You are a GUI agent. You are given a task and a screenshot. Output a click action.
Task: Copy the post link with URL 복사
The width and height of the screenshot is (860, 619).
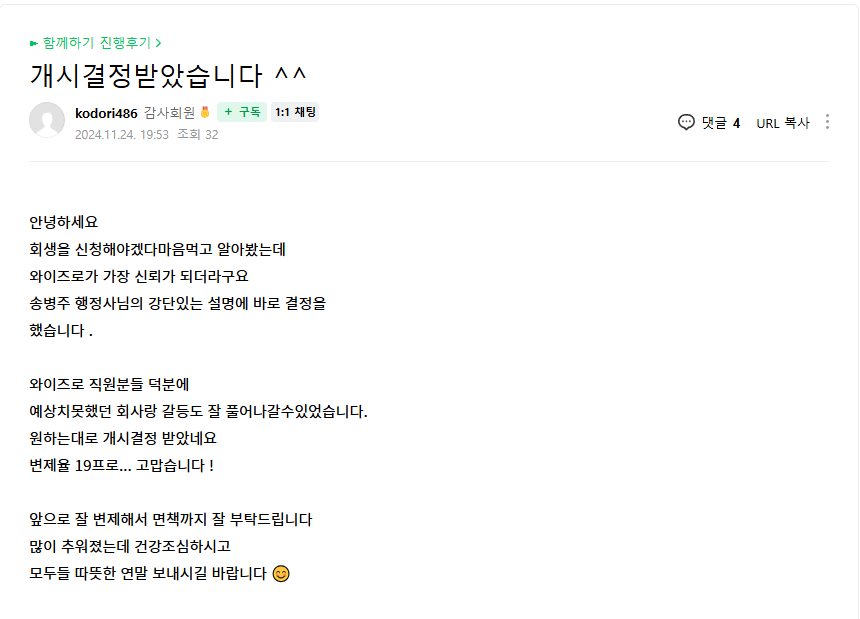[782, 123]
